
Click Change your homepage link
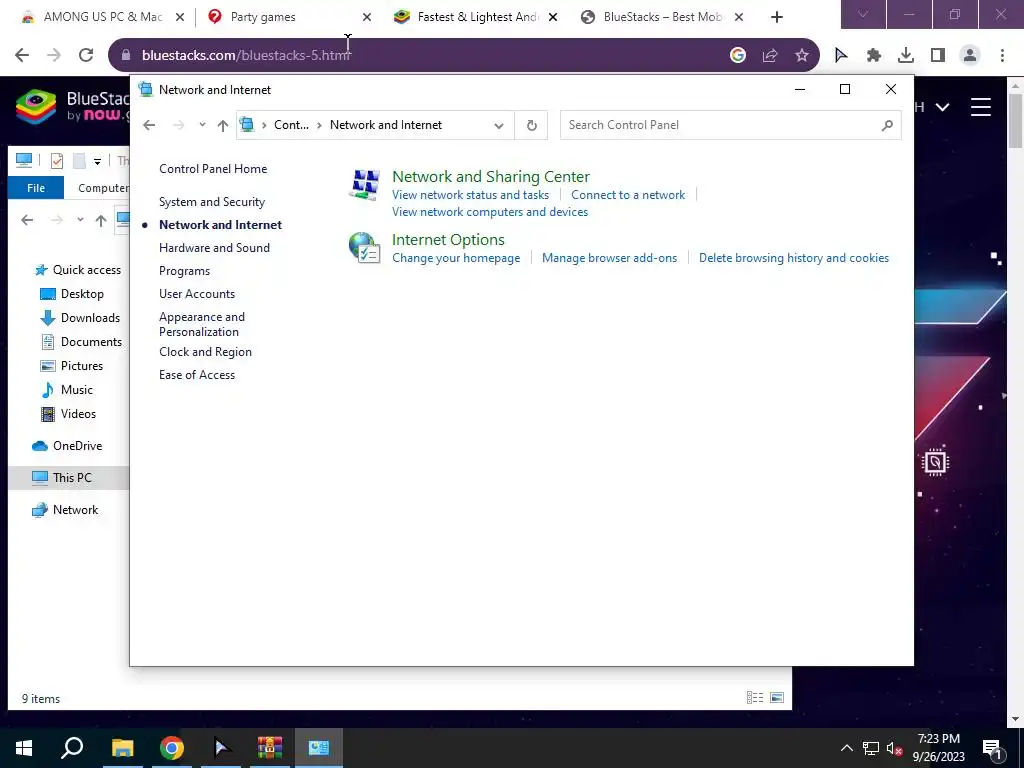(x=456, y=258)
